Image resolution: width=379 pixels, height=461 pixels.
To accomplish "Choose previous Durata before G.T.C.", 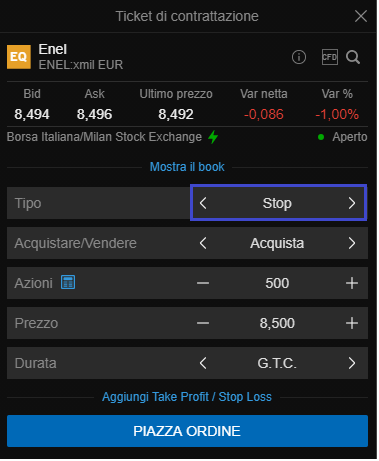I will (204, 364).
